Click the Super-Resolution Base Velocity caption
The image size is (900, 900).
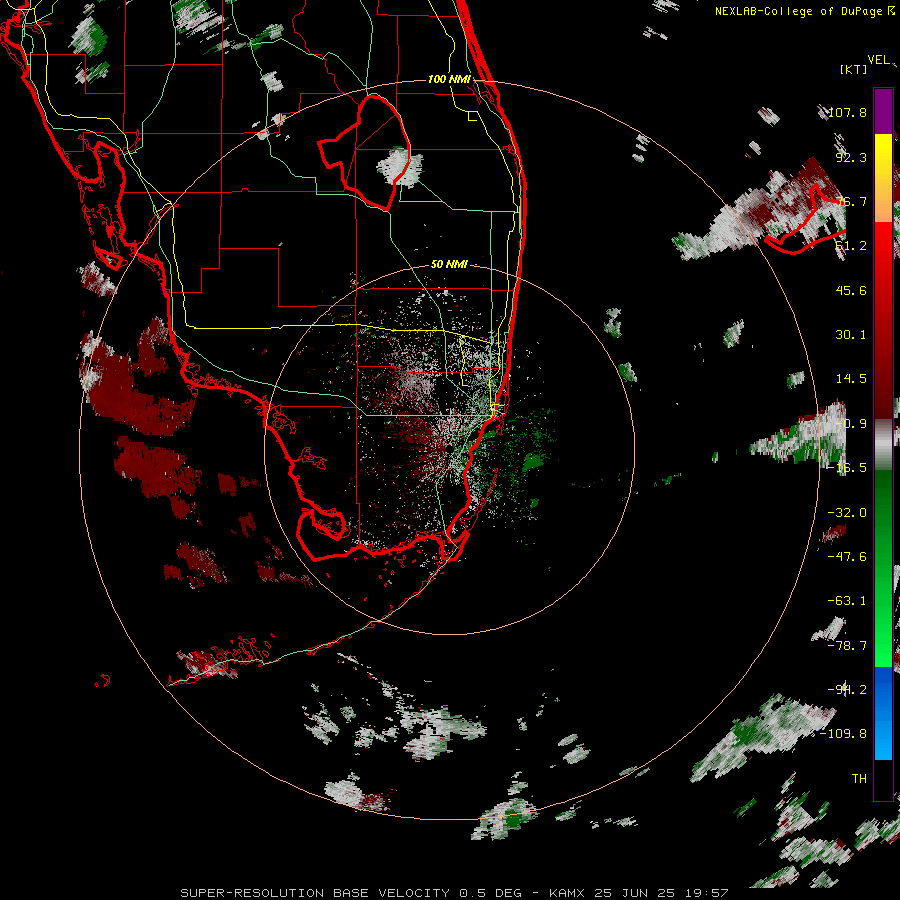click(454, 893)
